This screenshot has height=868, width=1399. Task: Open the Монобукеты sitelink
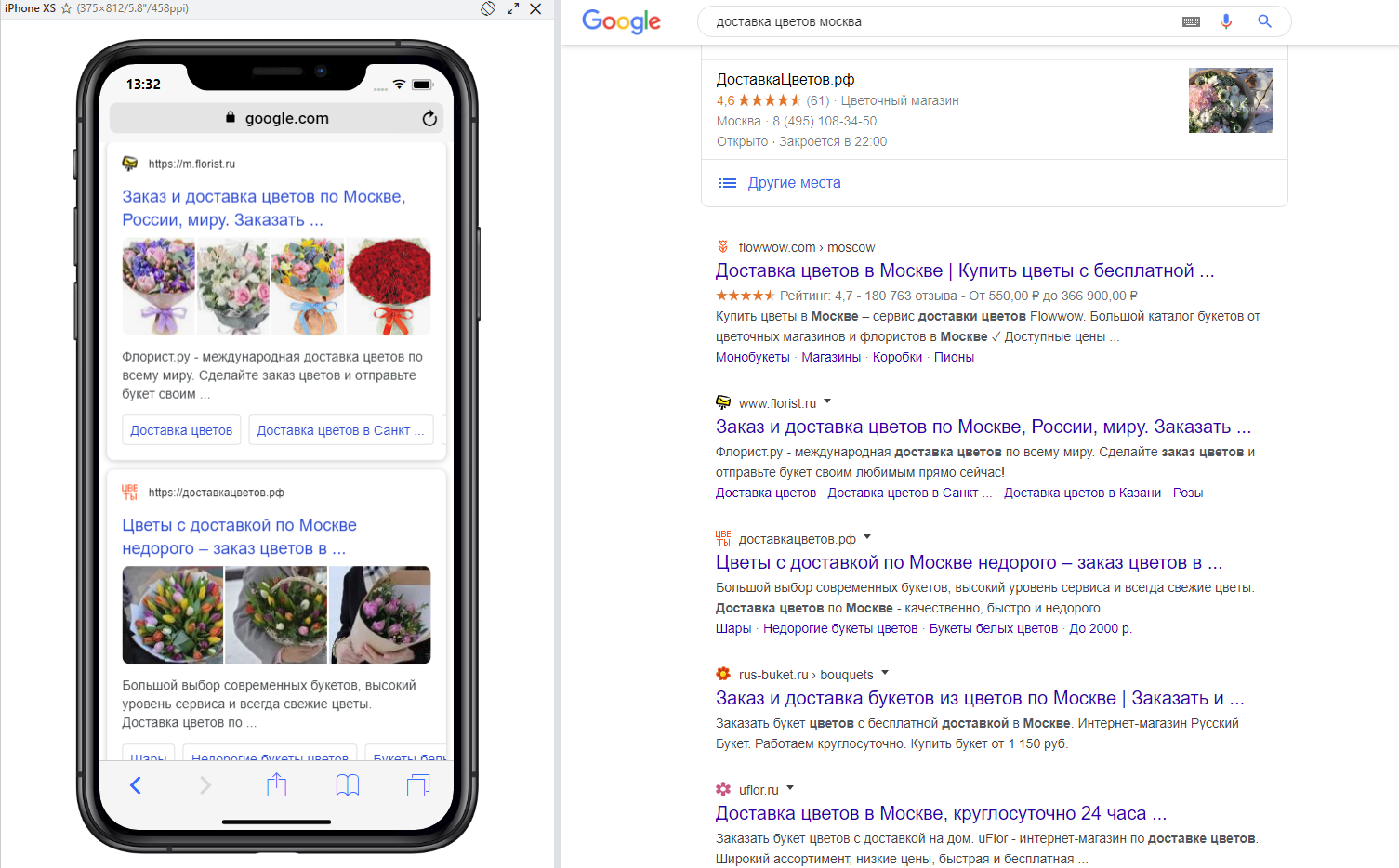tap(753, 357)
